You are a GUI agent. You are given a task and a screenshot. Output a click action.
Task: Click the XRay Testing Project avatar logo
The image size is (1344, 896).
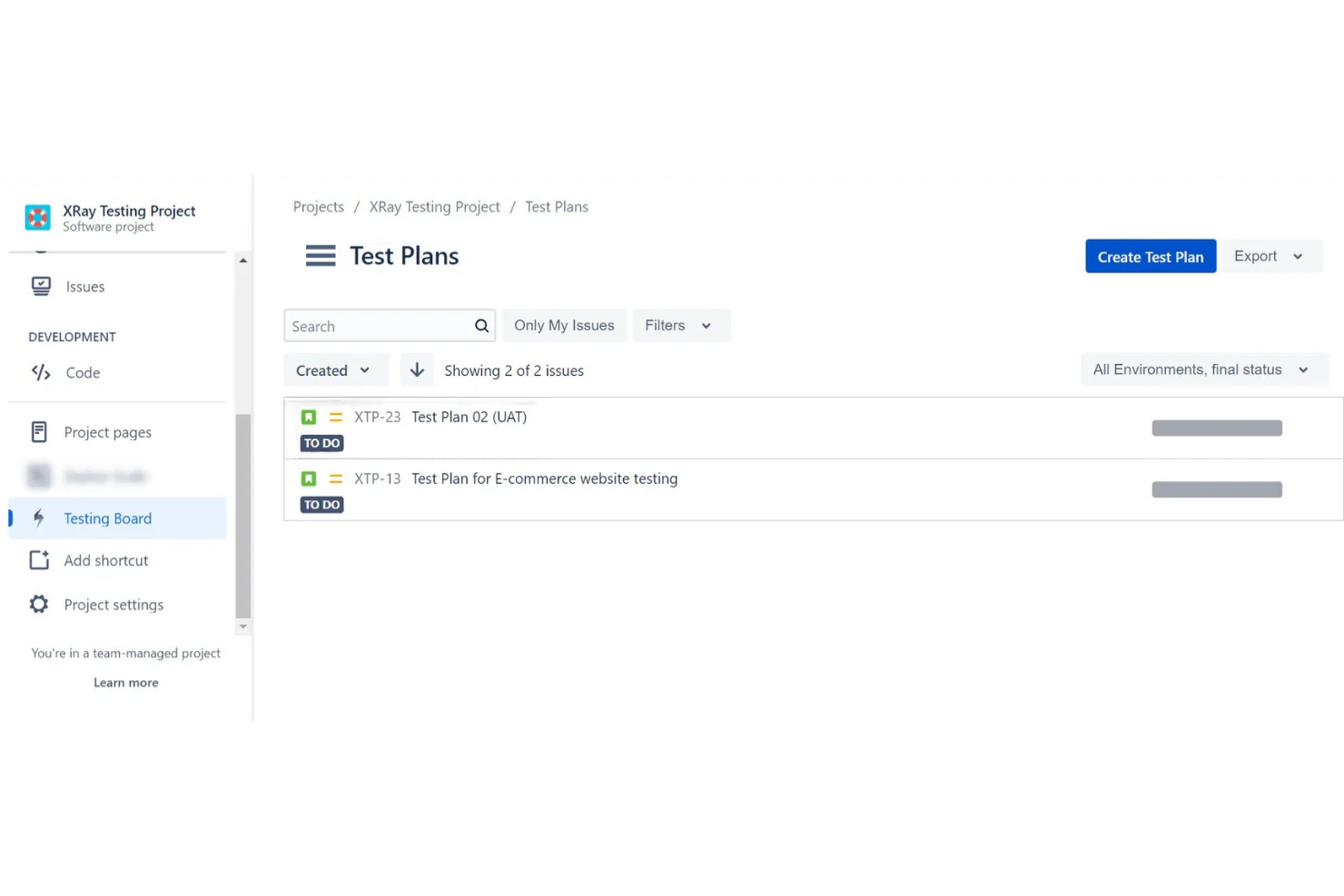click(x=37, y=217)
